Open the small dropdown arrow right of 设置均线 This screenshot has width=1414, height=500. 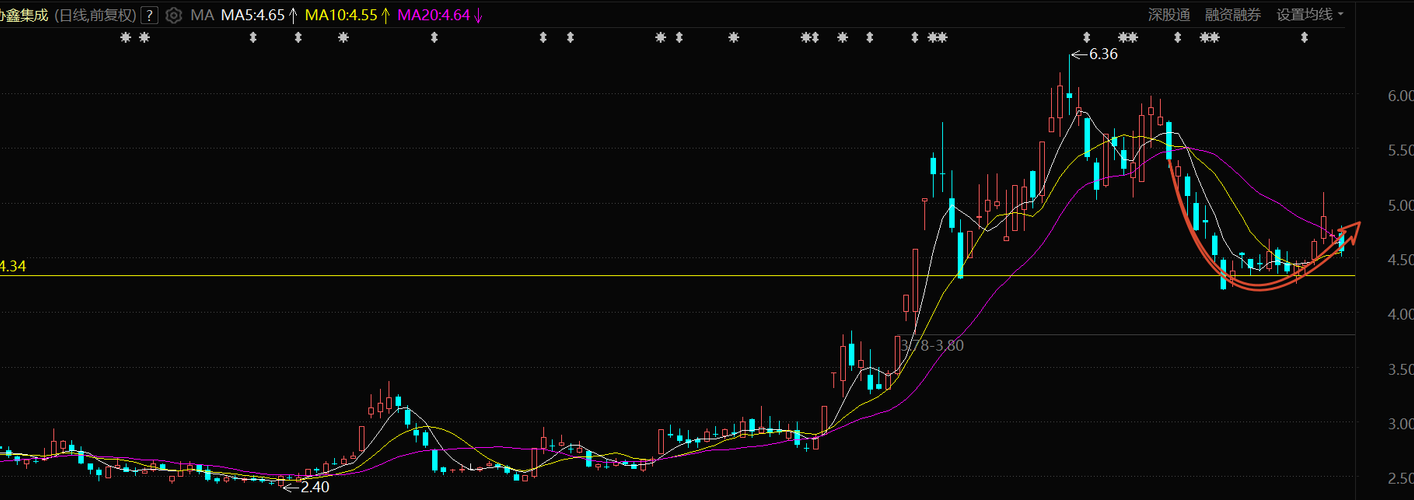click(1341, 14)
